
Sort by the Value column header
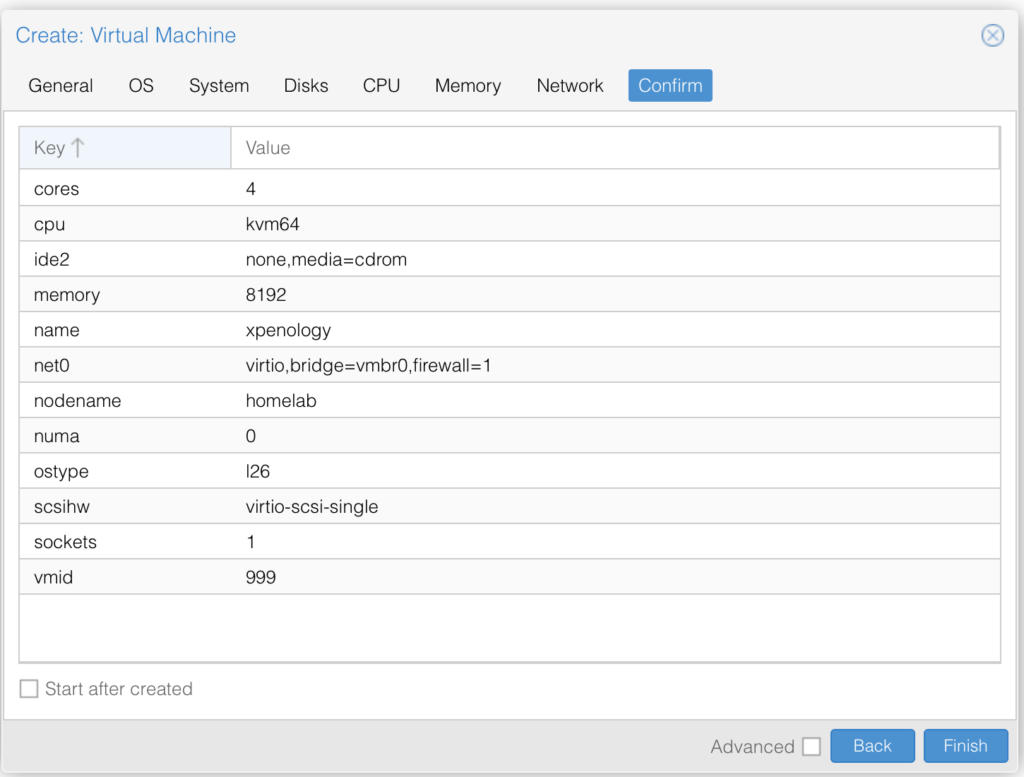pyautogui.click(x=614, y=148)
